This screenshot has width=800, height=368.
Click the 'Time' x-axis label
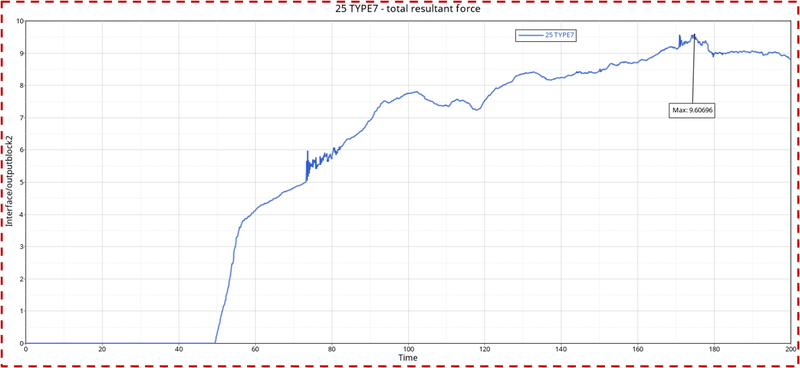(408, 358)
